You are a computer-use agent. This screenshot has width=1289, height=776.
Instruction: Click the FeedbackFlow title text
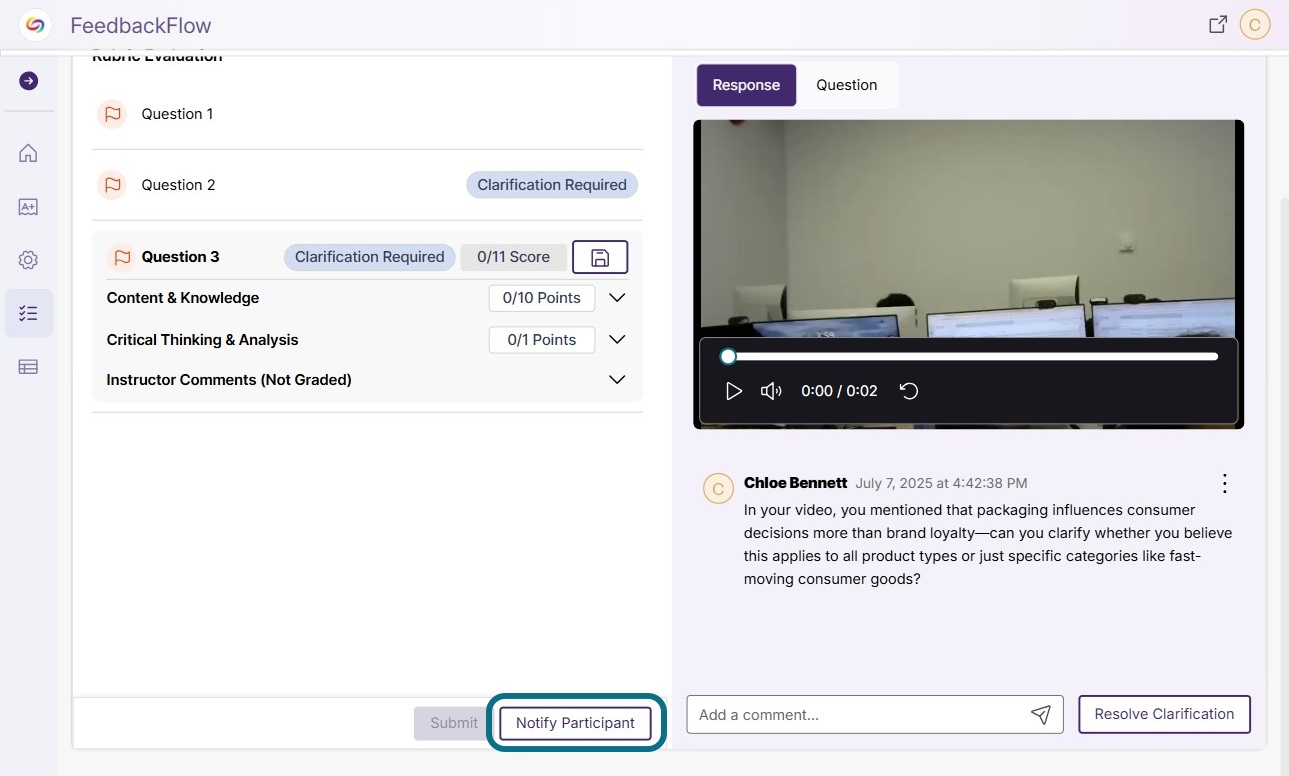(x=141, y=26)
